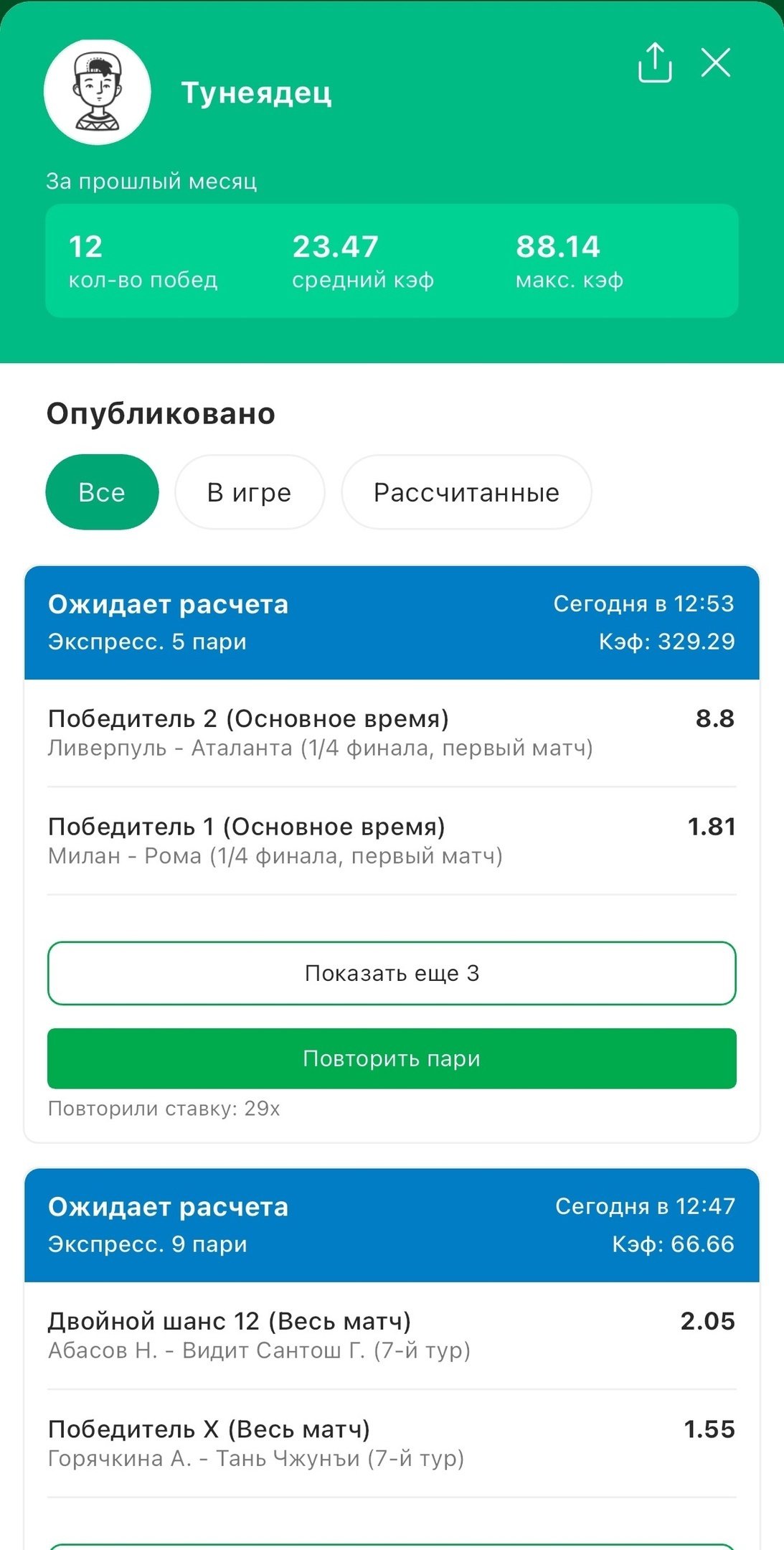Expand bets with Показать еще 3
The height and width of the screenshot is (1550, 784).
tap(392, 973)
